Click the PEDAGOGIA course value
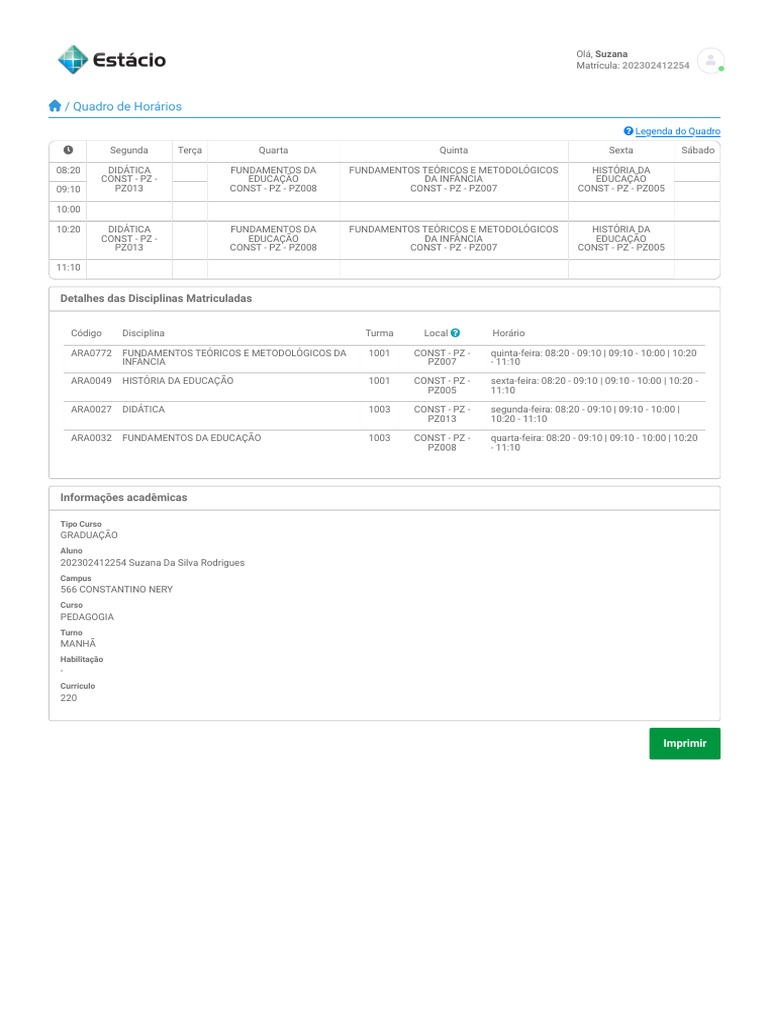Screen dimensions: 768x1024 point(87,616)
